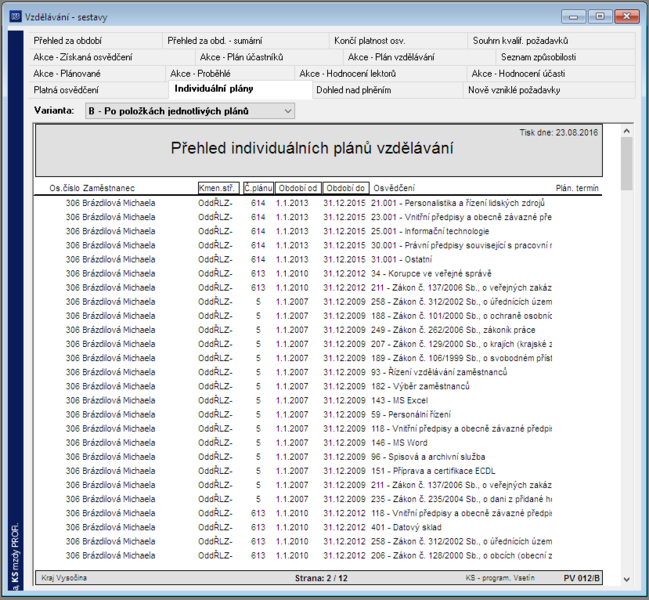Click the Č.plánu column header
This screenshot has width=649, height=600.
pos(258,188)
